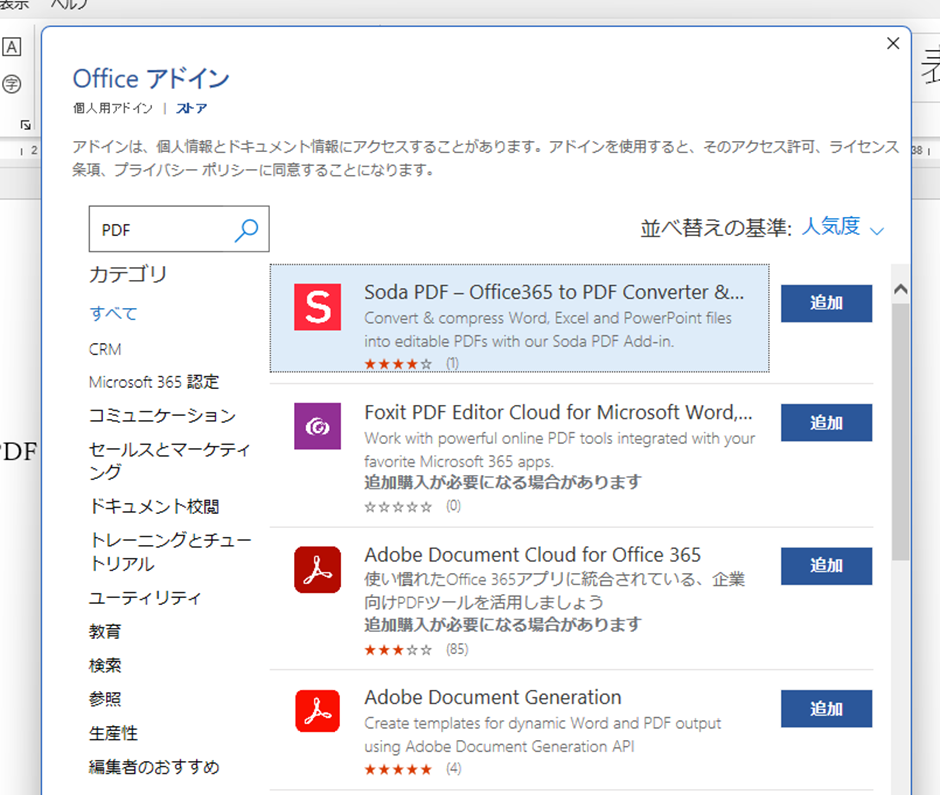The width and height of the screenshot is (940, 795).
Task: Open the Foxit PDF Editor Cloud title
Action: (558, 412)
